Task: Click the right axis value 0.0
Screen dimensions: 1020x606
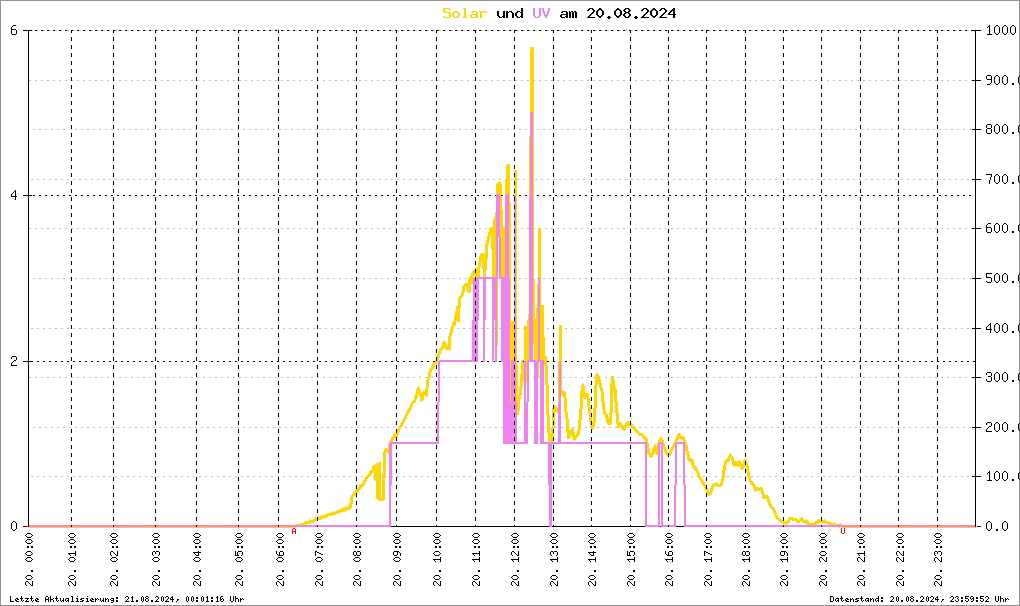Action: [x=997, y=527]
